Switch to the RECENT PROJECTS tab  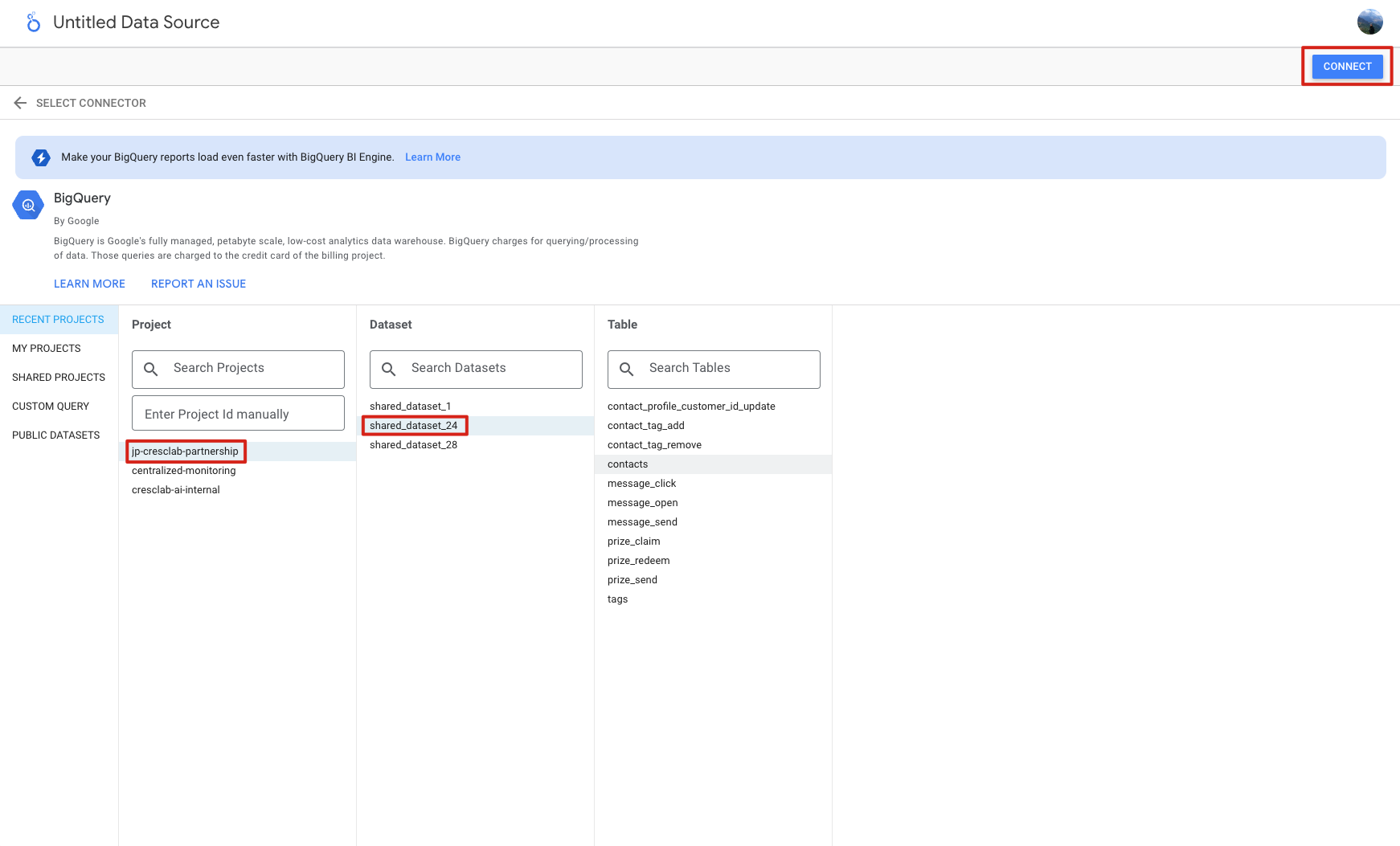tap(59, 320)
